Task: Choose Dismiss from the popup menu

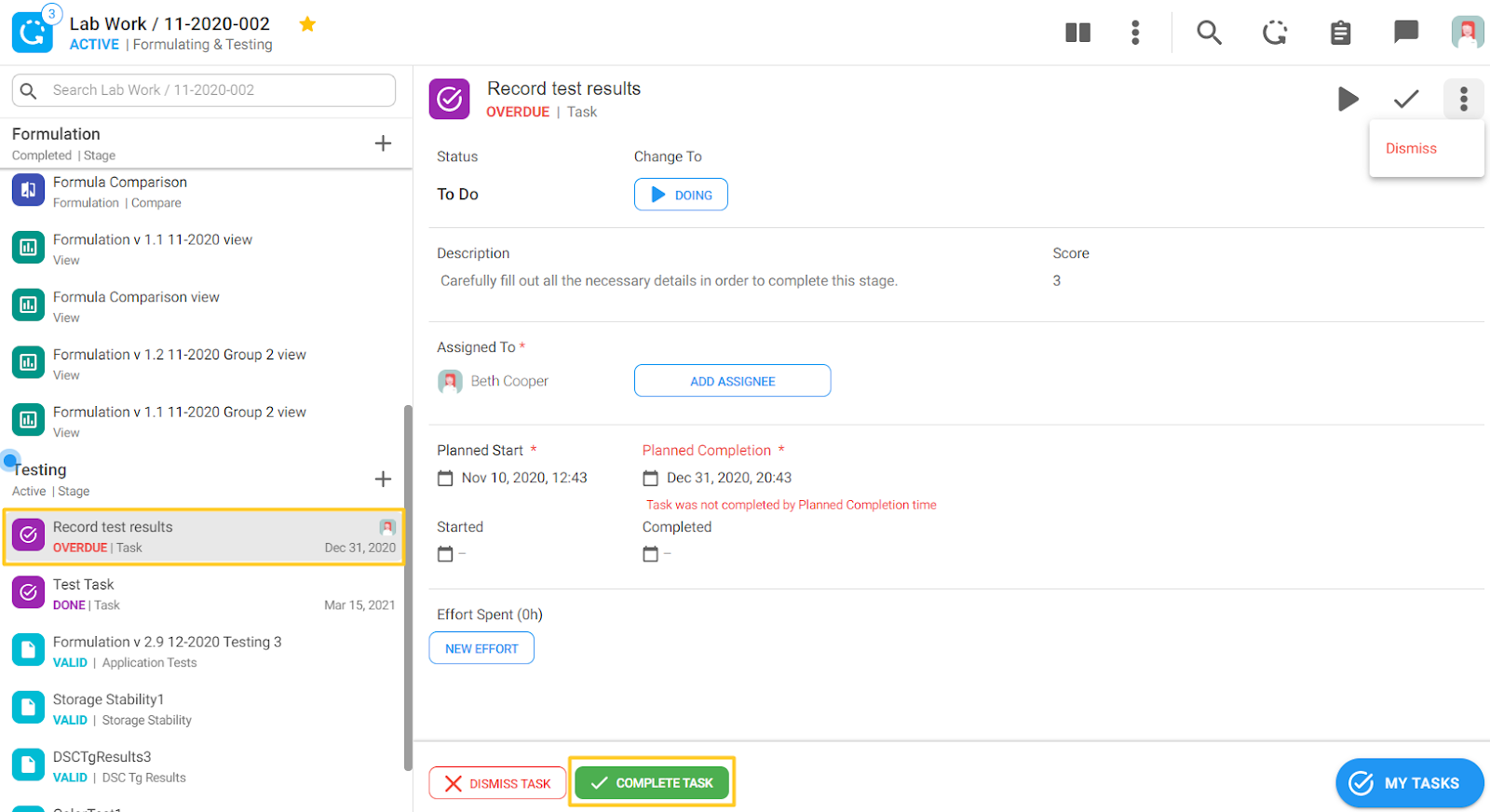Action: click(1411, 149)
